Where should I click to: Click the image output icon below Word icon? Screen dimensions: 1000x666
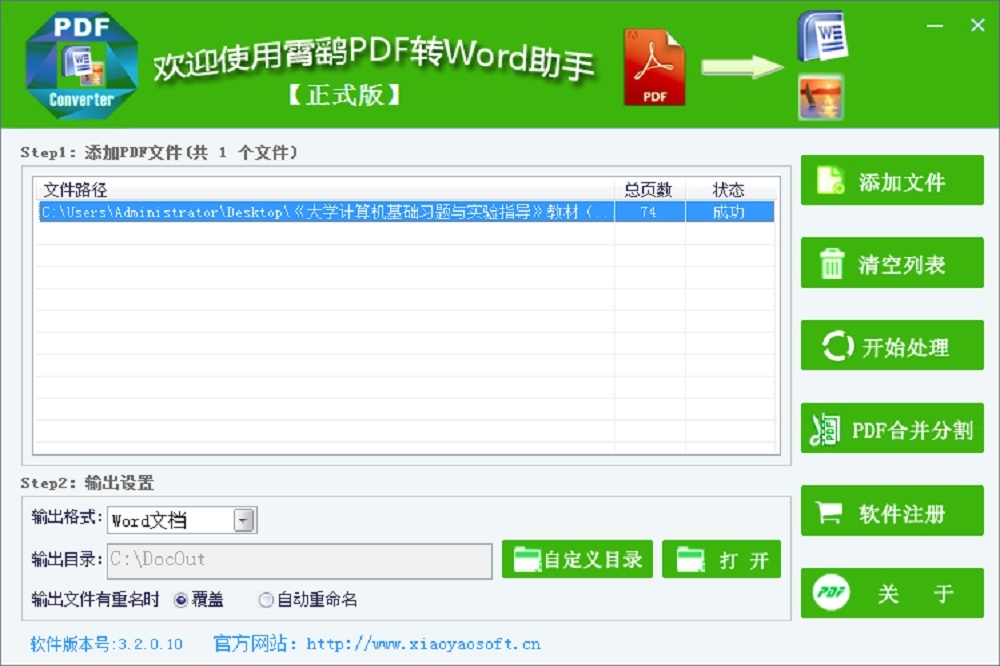[x=821, y=97]
